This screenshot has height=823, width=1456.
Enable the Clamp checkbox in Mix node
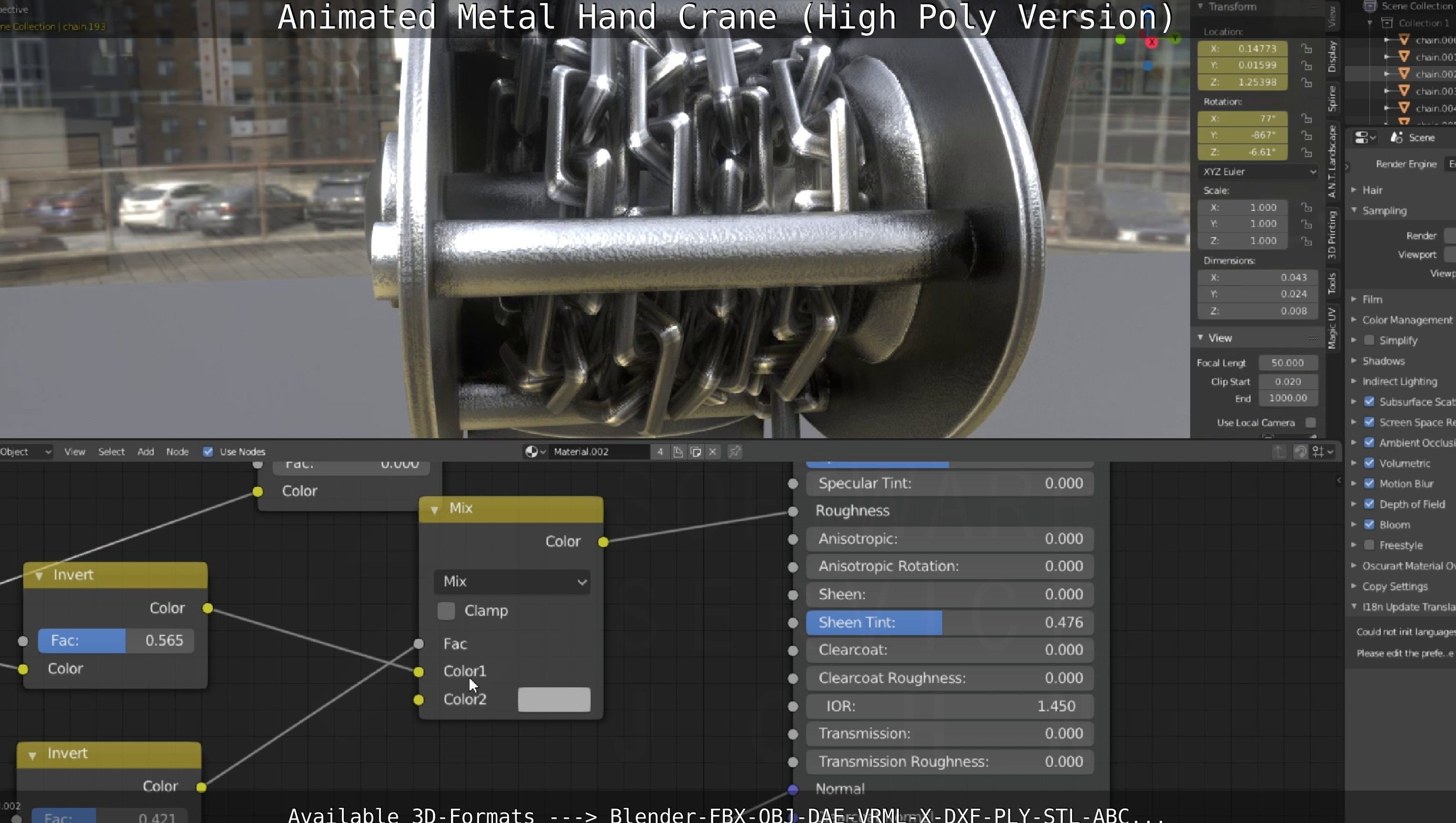click(446, 611)
